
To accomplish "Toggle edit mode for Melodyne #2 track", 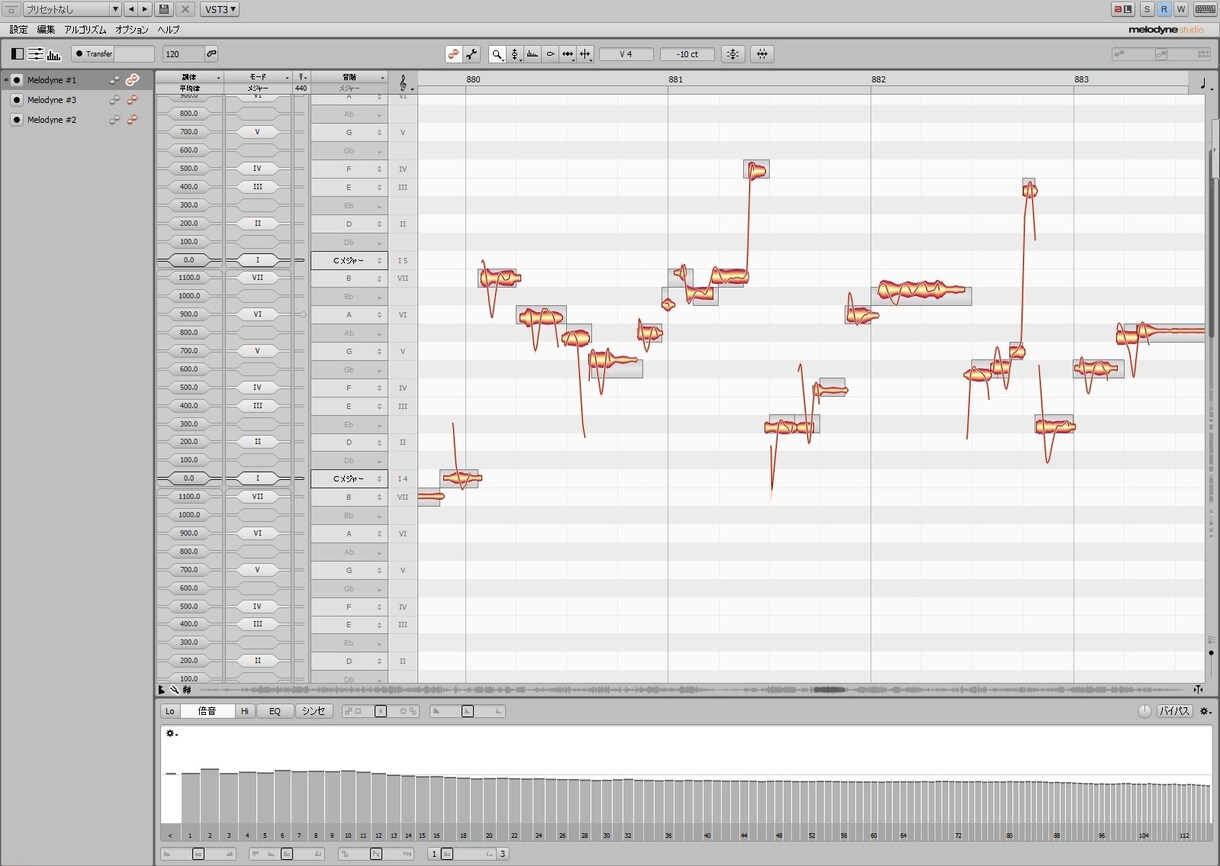I will [x=132, y=120].
